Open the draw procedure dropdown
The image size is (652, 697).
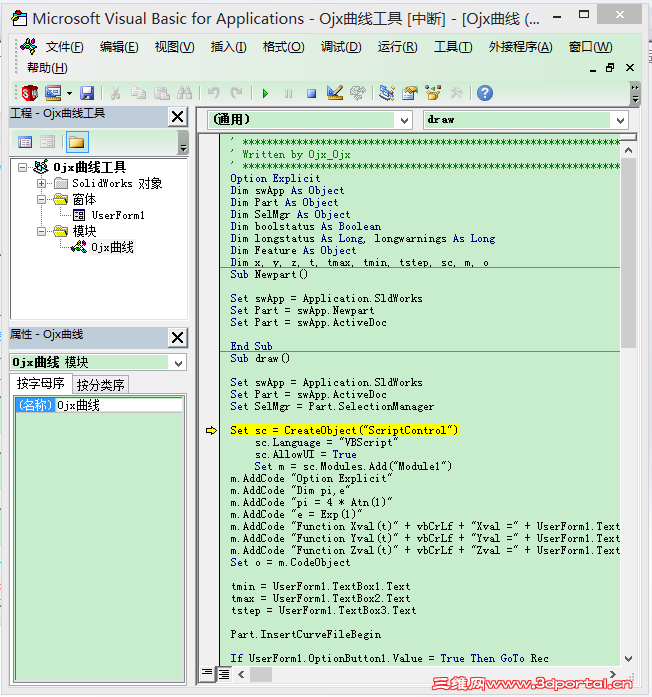[620, 120]
